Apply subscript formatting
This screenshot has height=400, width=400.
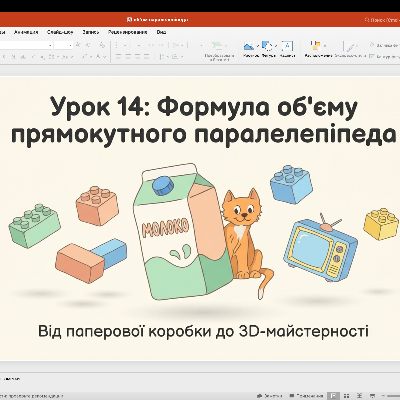tap(43, 57)
